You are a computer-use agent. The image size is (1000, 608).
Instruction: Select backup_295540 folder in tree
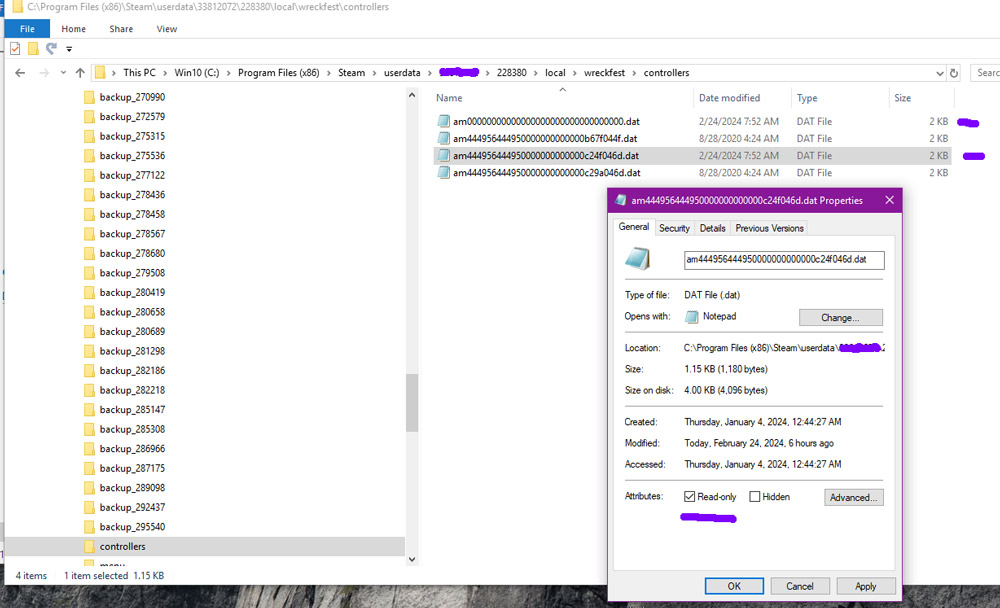pyautogui.click(x=132, y=527)
